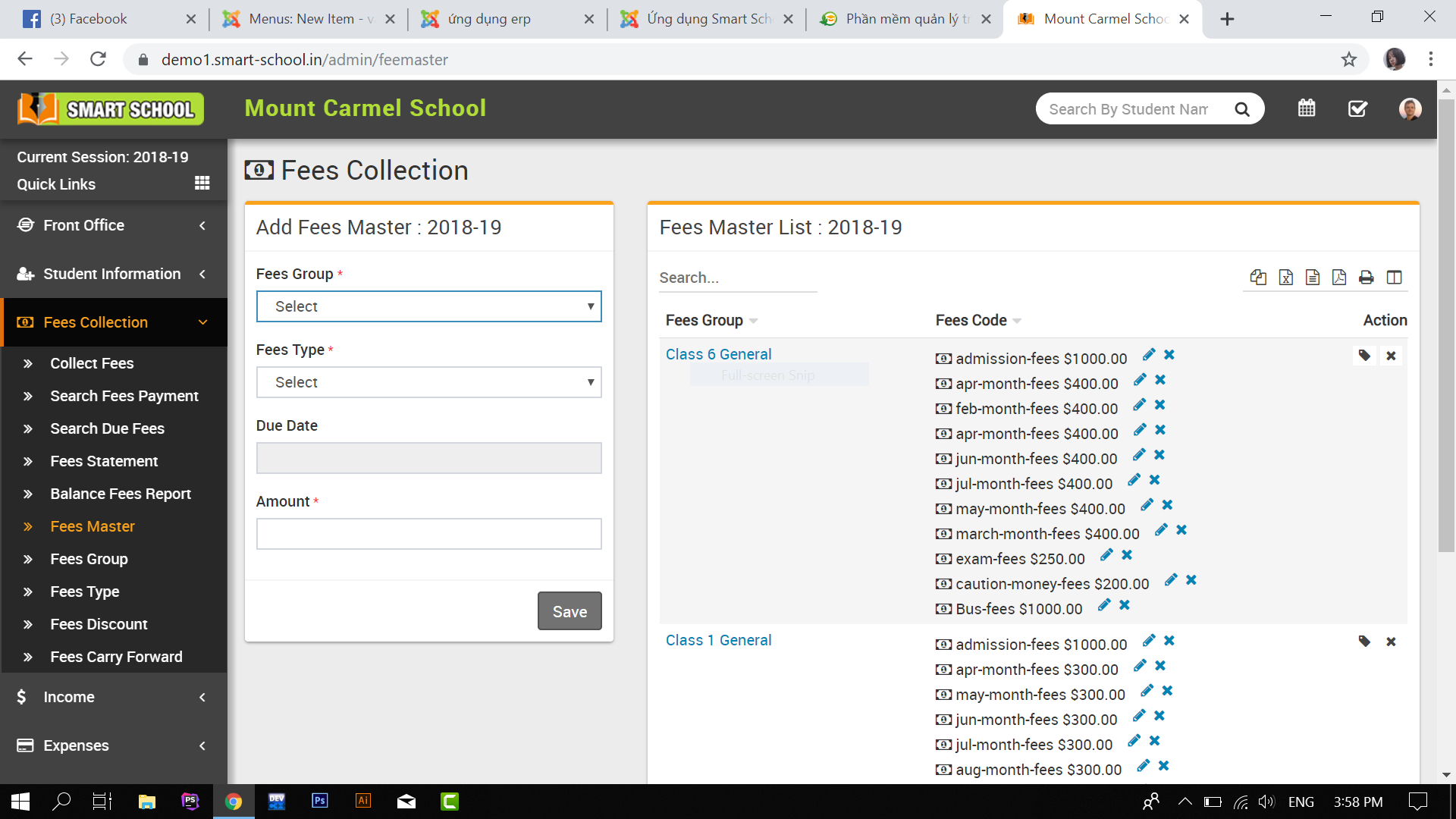
Task: Edit Class 6 admission-fees entry
Action: pyautogui.click(x=1149, y=355)
